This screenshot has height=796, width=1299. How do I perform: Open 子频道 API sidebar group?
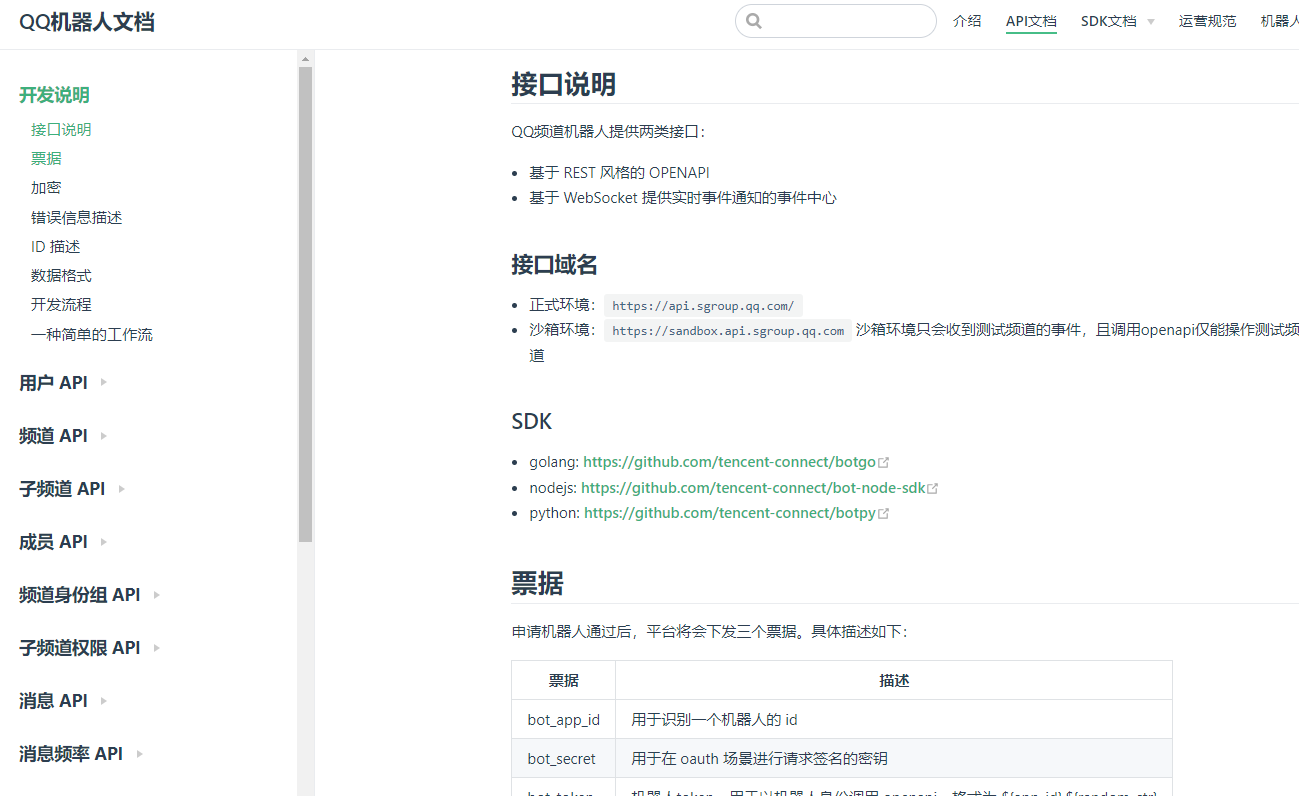(x=62, y=488)
